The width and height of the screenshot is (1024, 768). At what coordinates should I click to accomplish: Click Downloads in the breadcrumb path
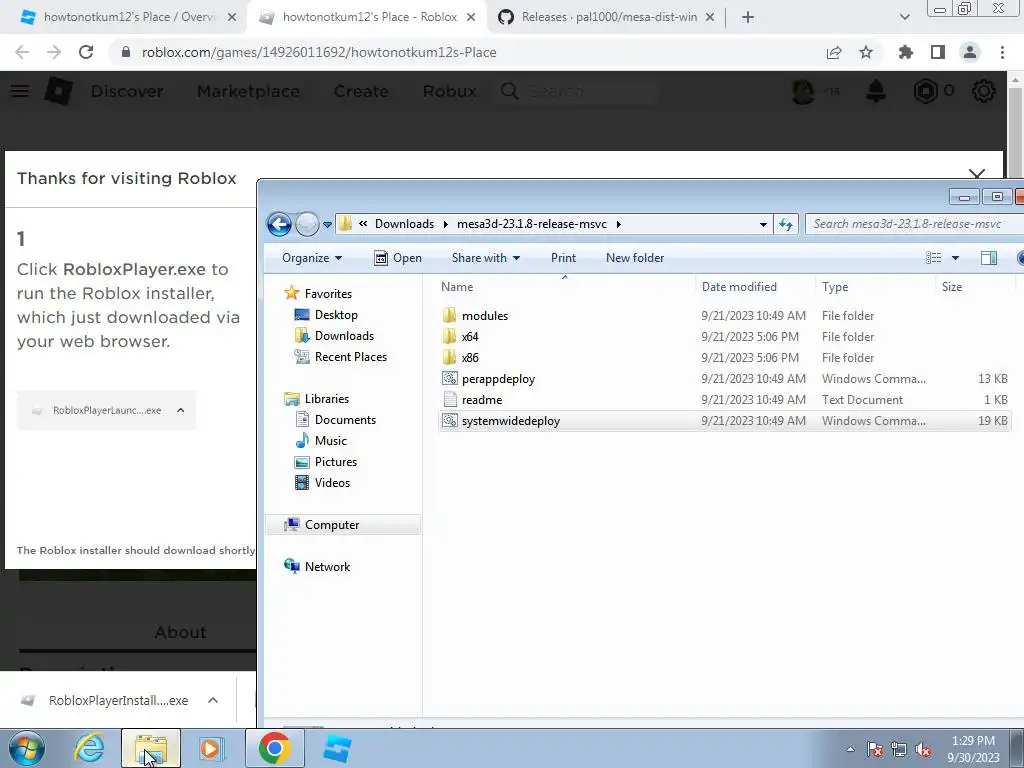(x=404, y=224)
